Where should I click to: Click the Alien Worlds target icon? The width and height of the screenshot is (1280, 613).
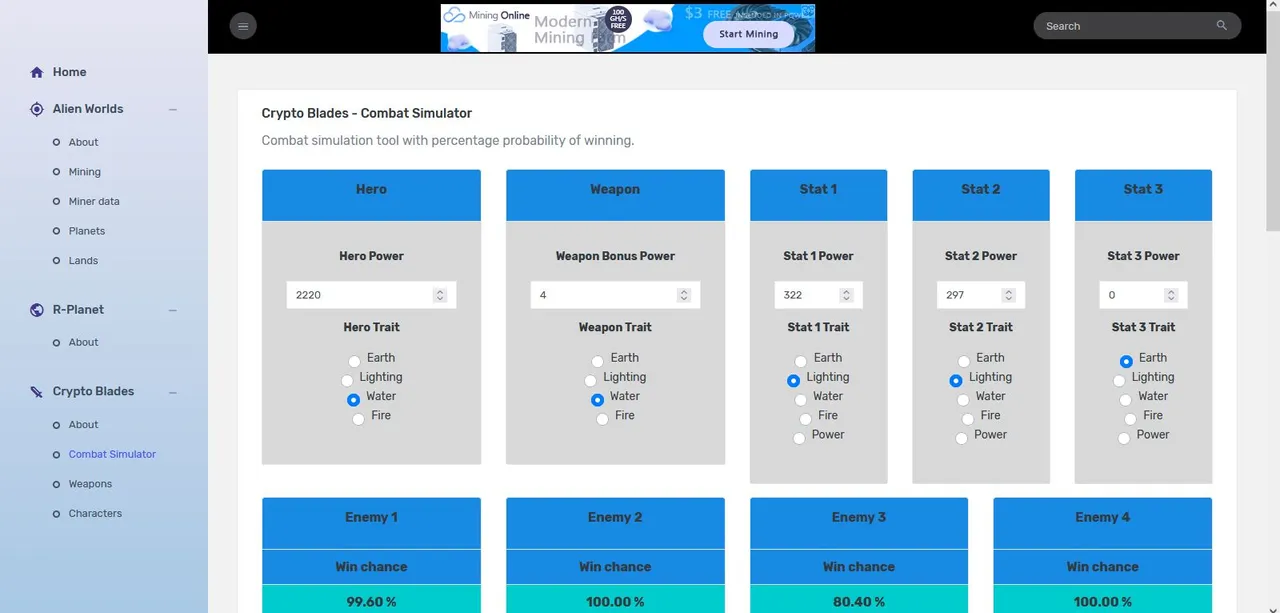37,109
